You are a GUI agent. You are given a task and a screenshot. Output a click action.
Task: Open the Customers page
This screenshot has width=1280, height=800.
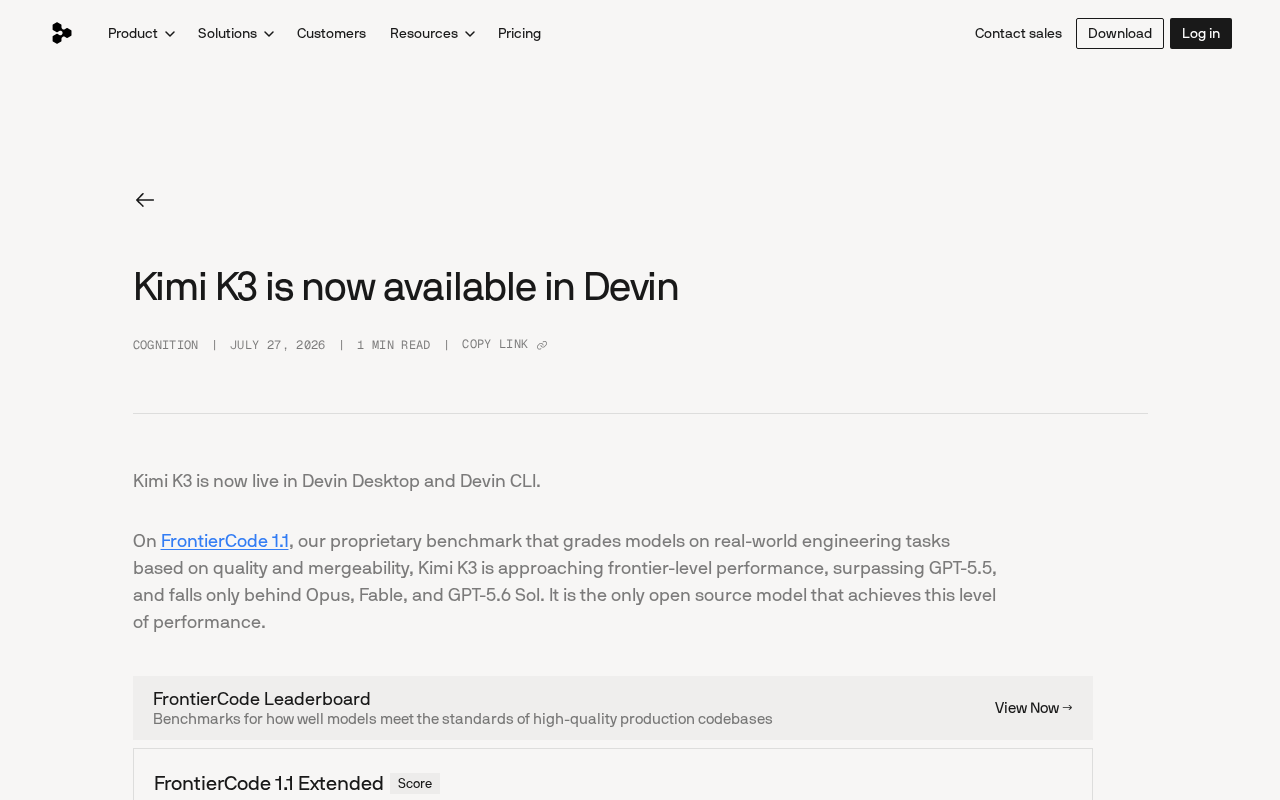[x=331, y=33]
